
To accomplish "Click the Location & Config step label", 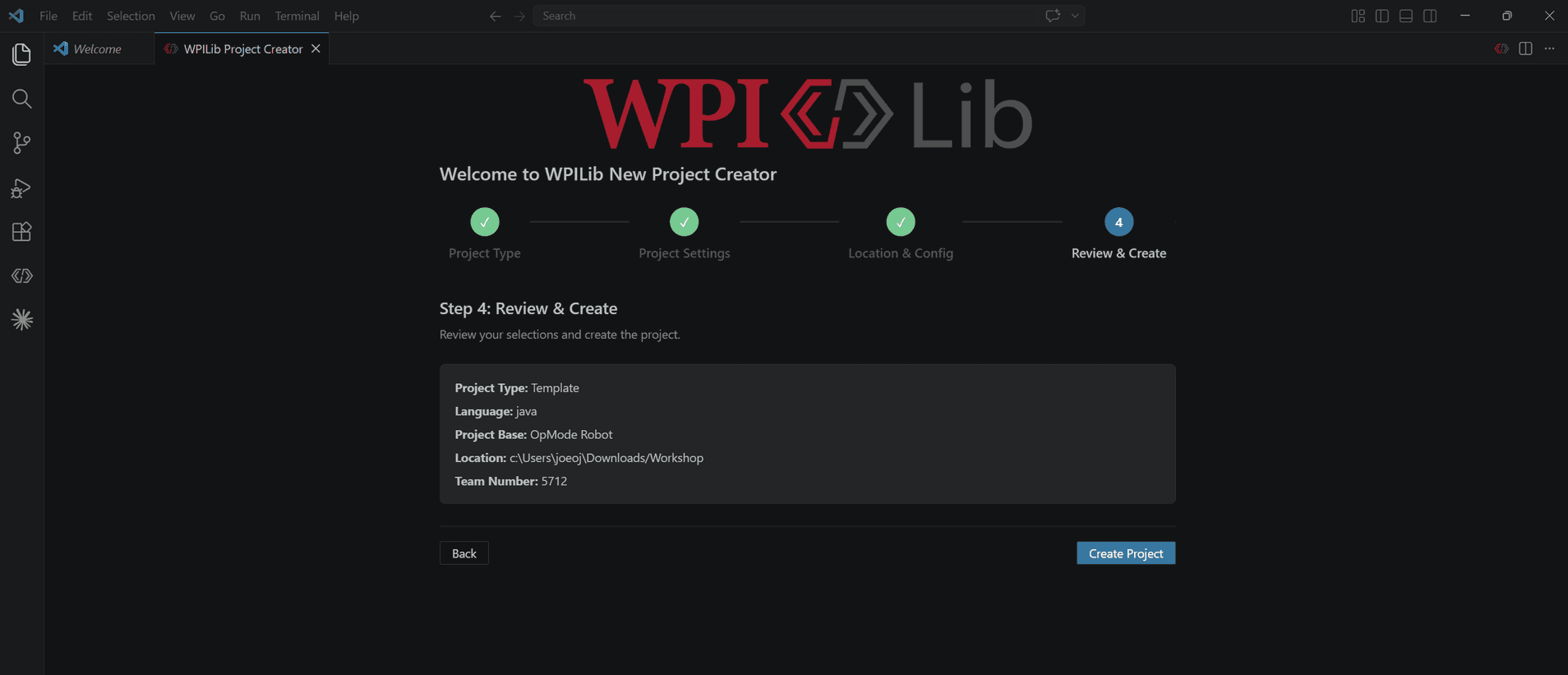I will pyautogui.click(x=901, y=253).
